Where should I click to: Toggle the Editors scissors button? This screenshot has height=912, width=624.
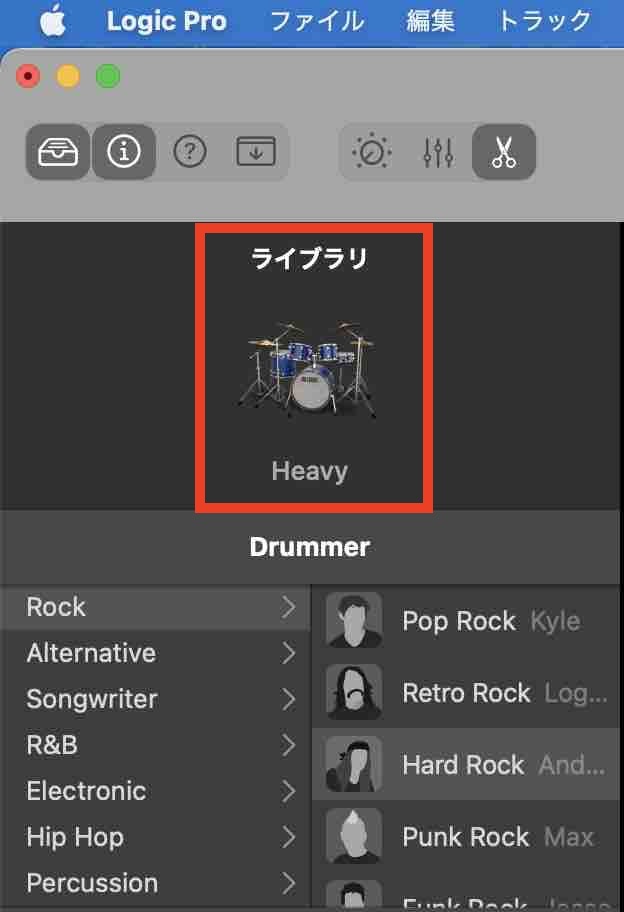click(x=504, y=152)
